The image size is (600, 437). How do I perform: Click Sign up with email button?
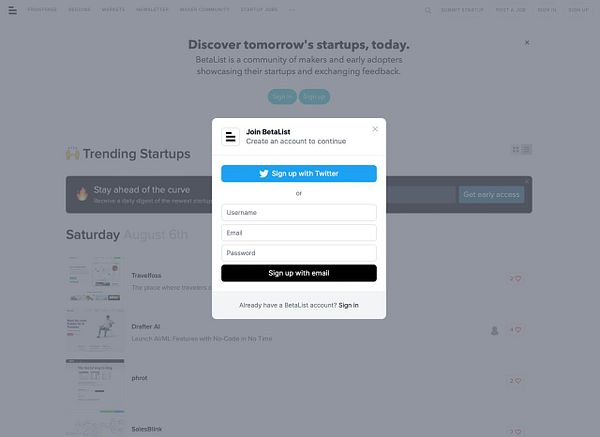(x=299, y=273)
